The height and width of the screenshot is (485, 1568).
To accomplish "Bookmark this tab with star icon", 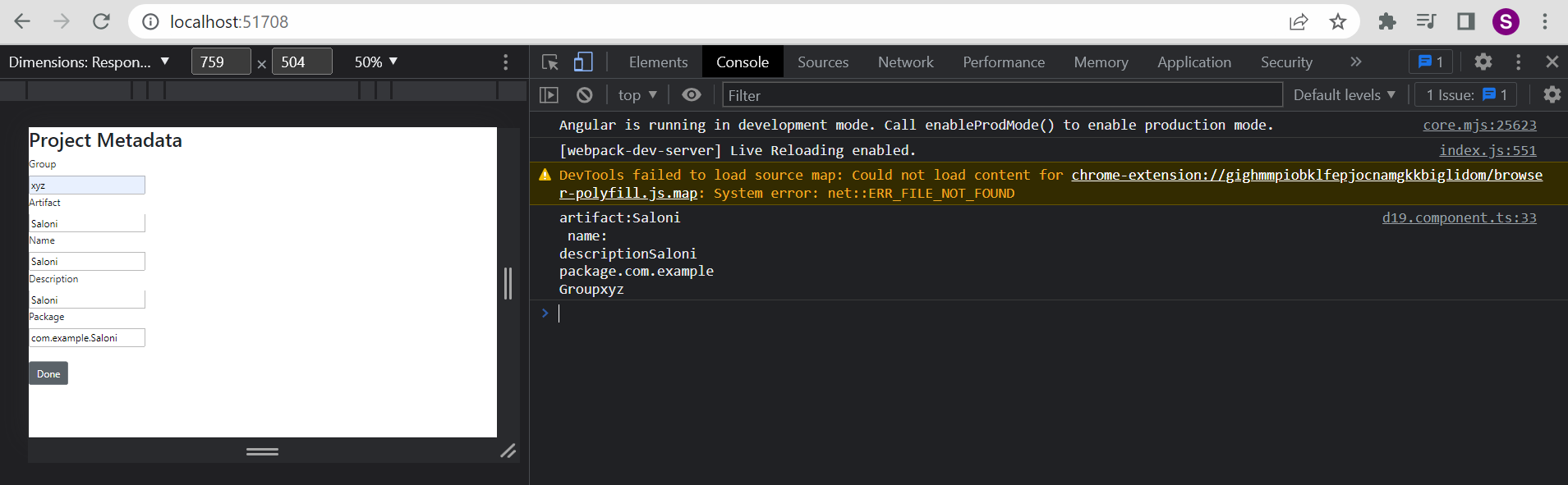I will pos(1338,22).
